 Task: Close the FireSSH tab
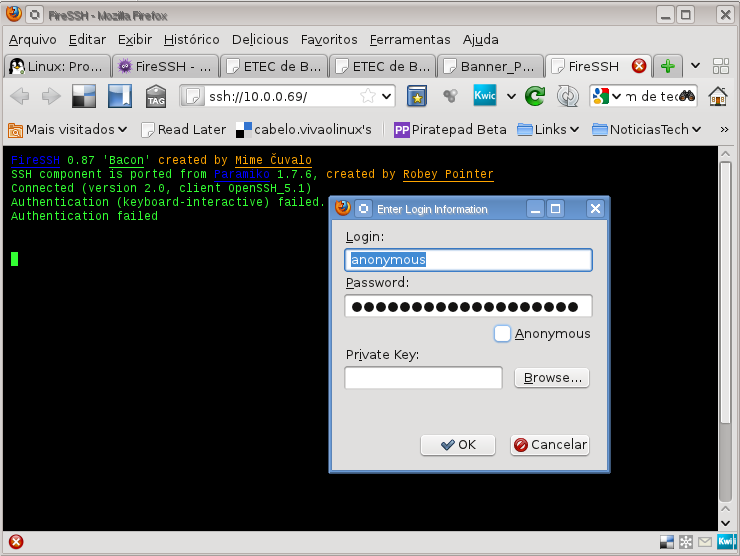coord(639,66)
